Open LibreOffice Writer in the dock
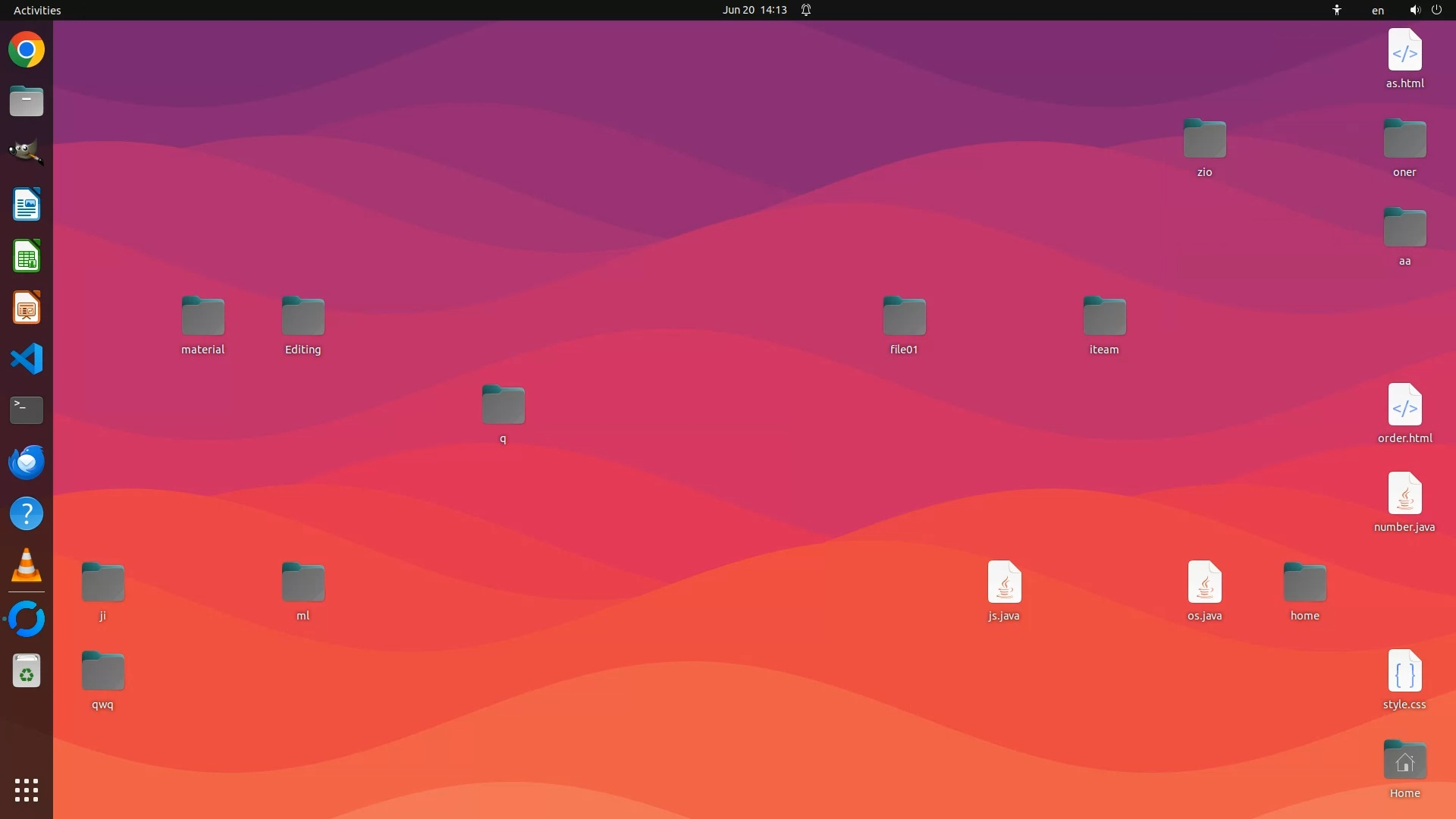 tap(27, 205)
